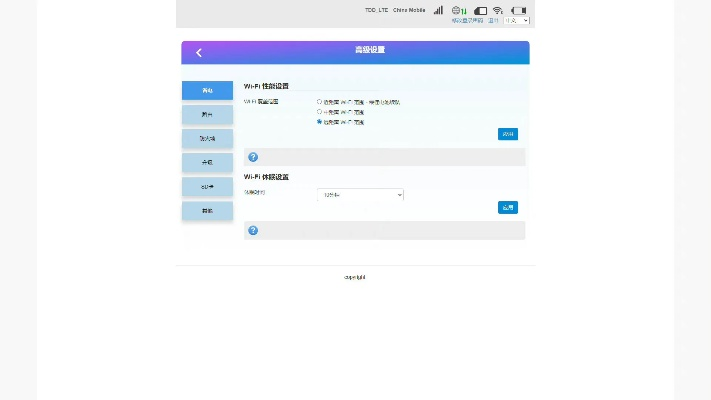Open help icon under Wi-Fi performance settings
Screen dimensions: 711x400
(x=253, y=157)
